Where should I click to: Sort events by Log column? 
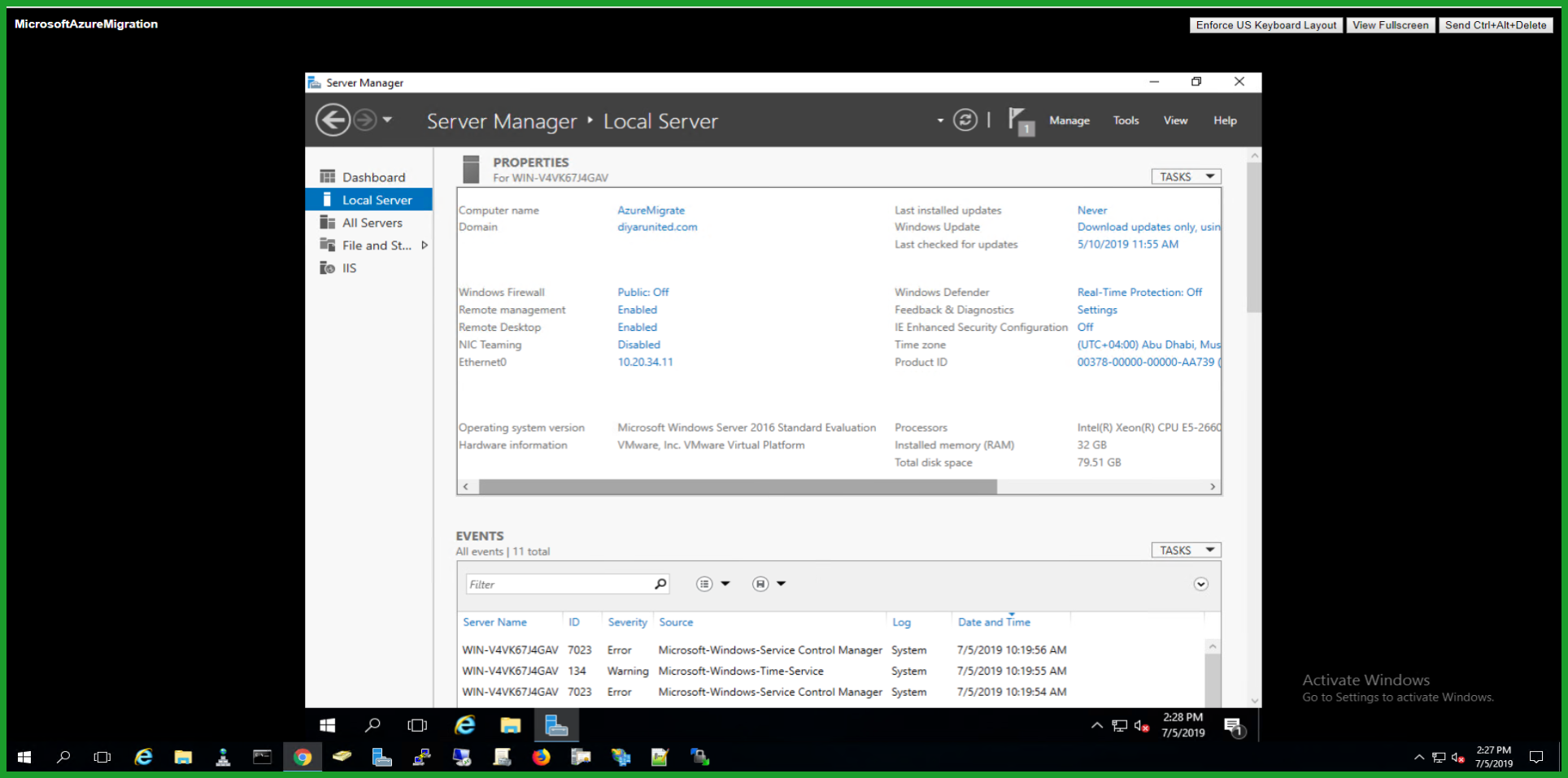point(901,622)
